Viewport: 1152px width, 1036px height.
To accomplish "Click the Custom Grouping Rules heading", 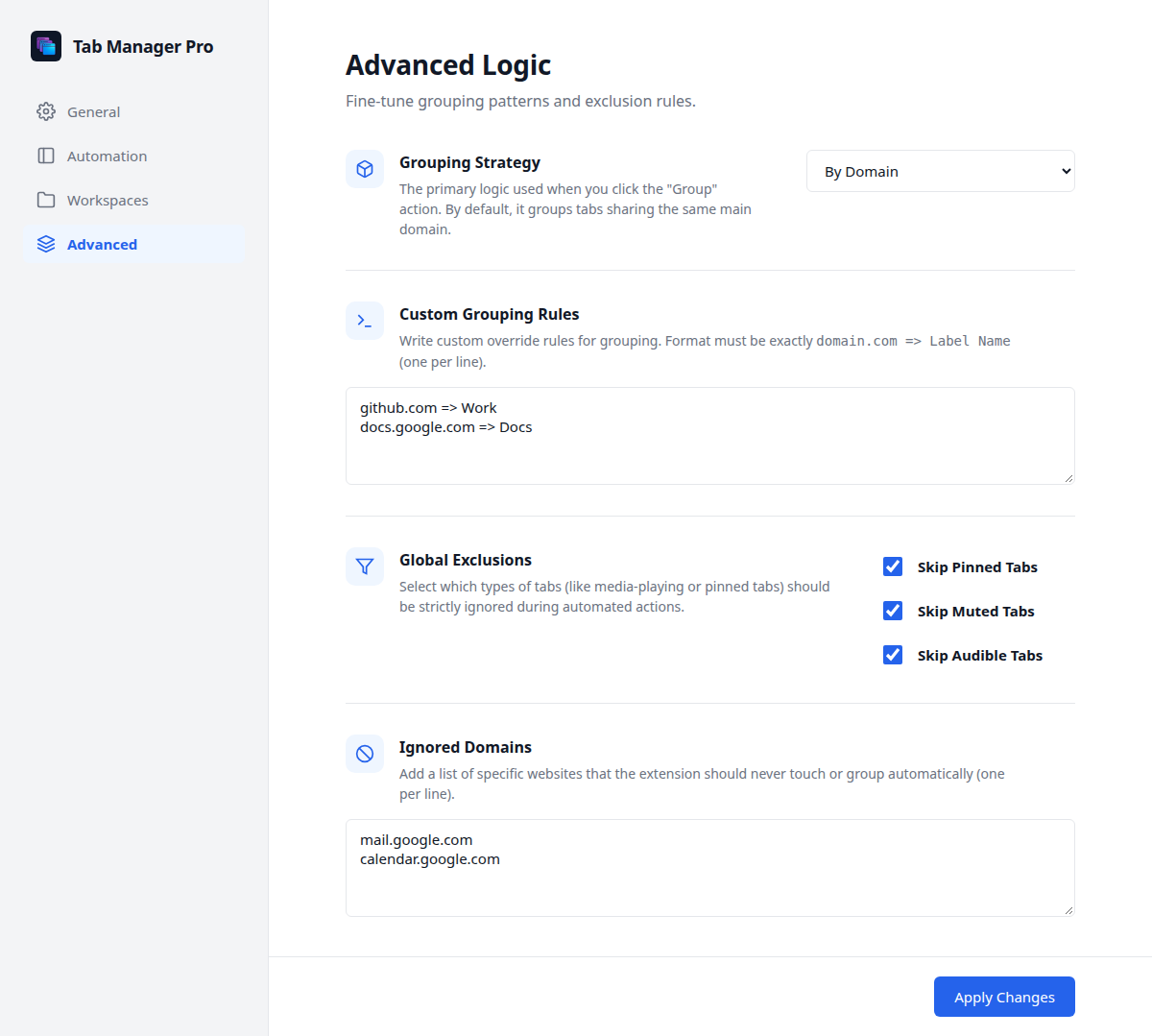I will click(x=489, y=314).
